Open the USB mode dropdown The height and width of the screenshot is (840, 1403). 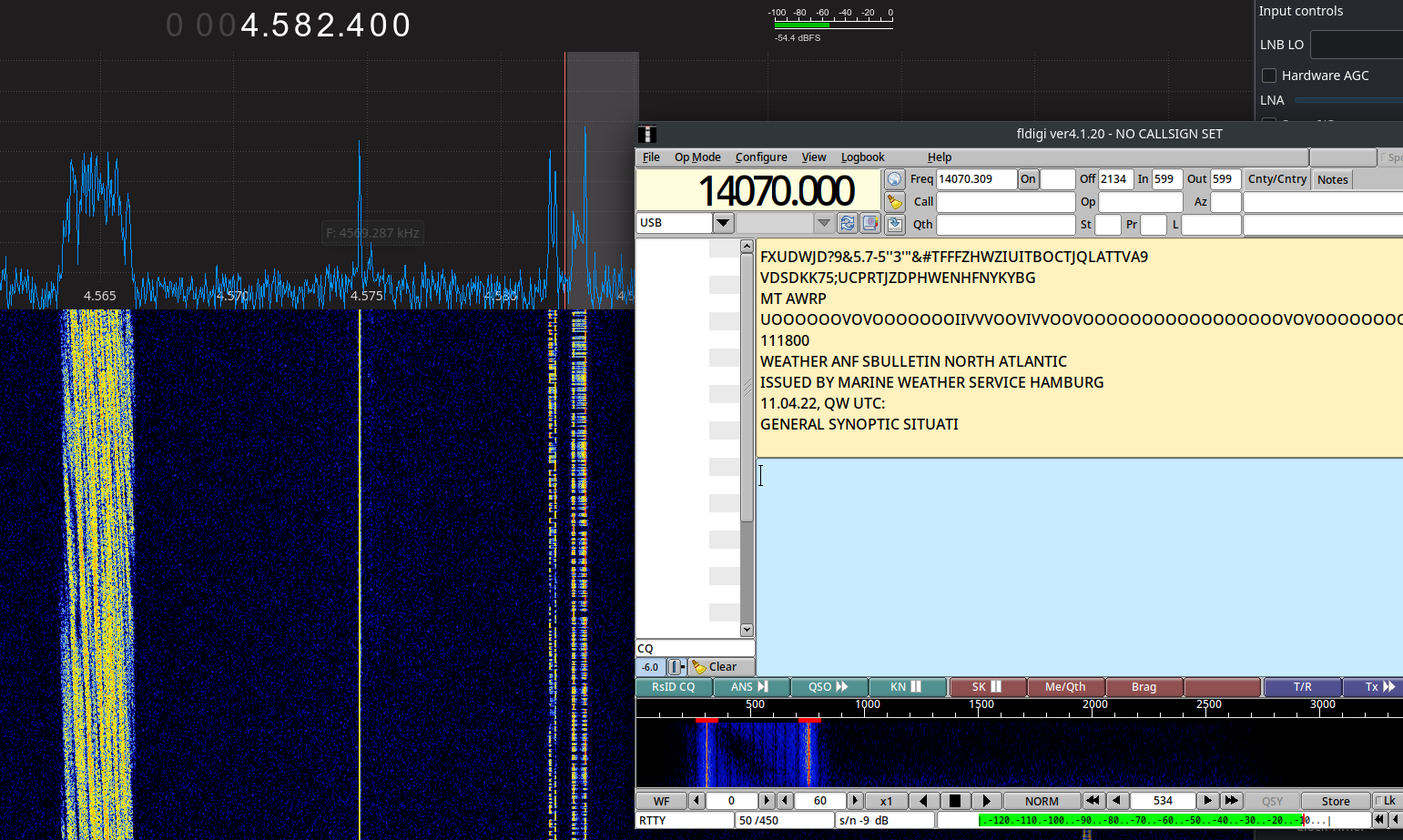pos(723,223)
